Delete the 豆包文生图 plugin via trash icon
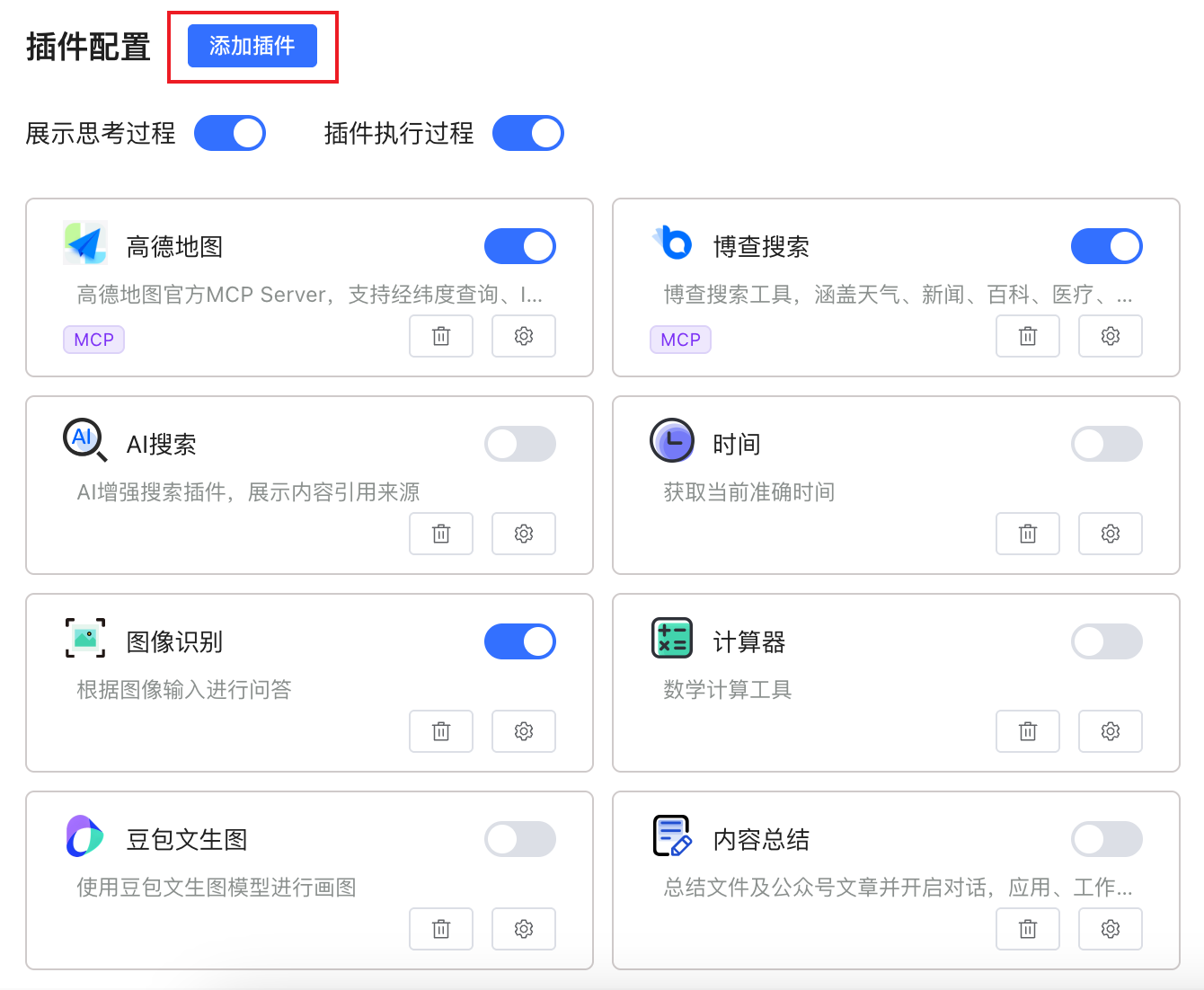 point(441,929)
